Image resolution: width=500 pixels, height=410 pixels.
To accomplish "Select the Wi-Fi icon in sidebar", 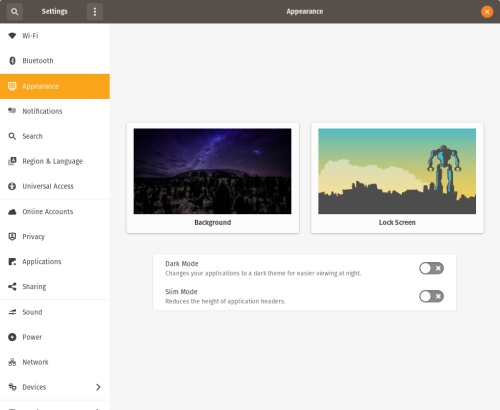I will 12,36.
